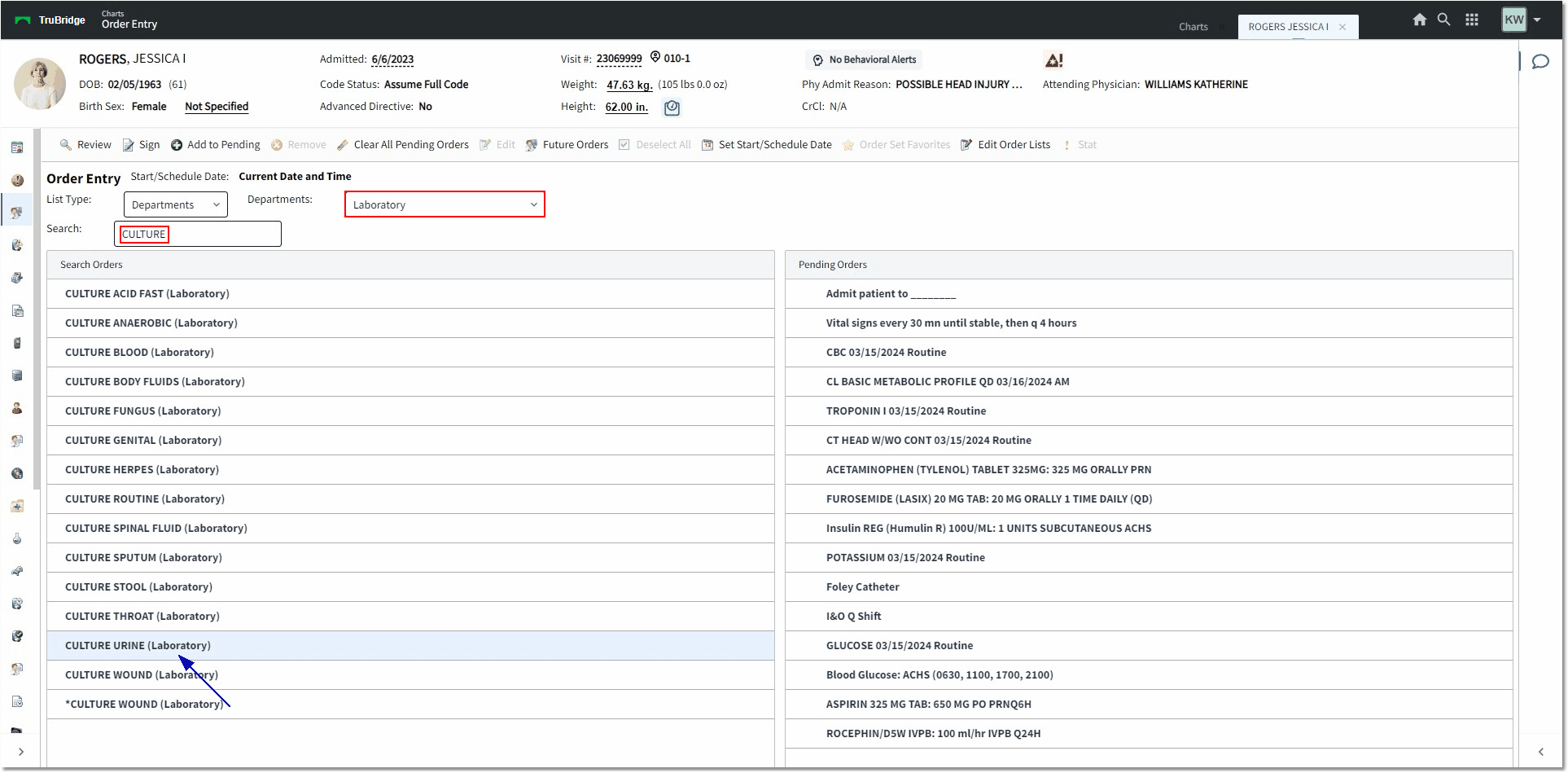
Task: Open the Admitted date 6/6/2023 link
Action: coord(392,59)
